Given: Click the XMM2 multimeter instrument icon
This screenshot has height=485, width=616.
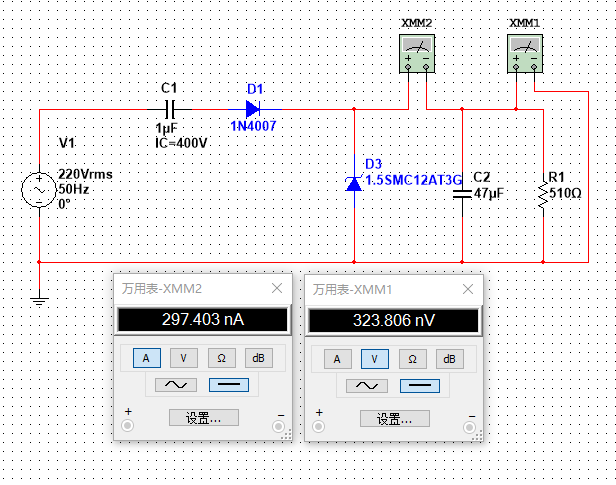Looking at the screenshot, I should pyautogui.click(x=417, y=53).
